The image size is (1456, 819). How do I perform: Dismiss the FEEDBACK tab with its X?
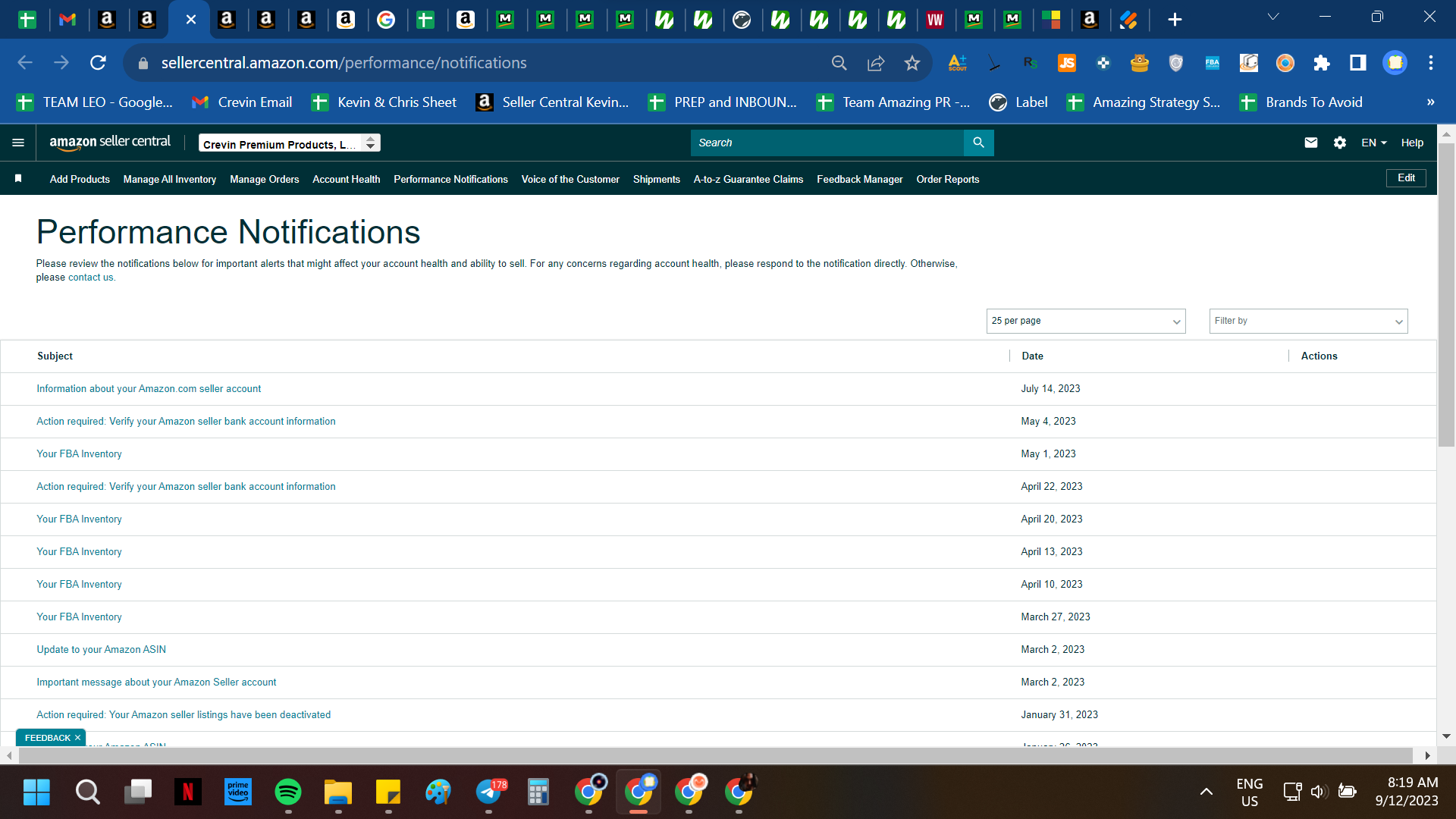77,738
